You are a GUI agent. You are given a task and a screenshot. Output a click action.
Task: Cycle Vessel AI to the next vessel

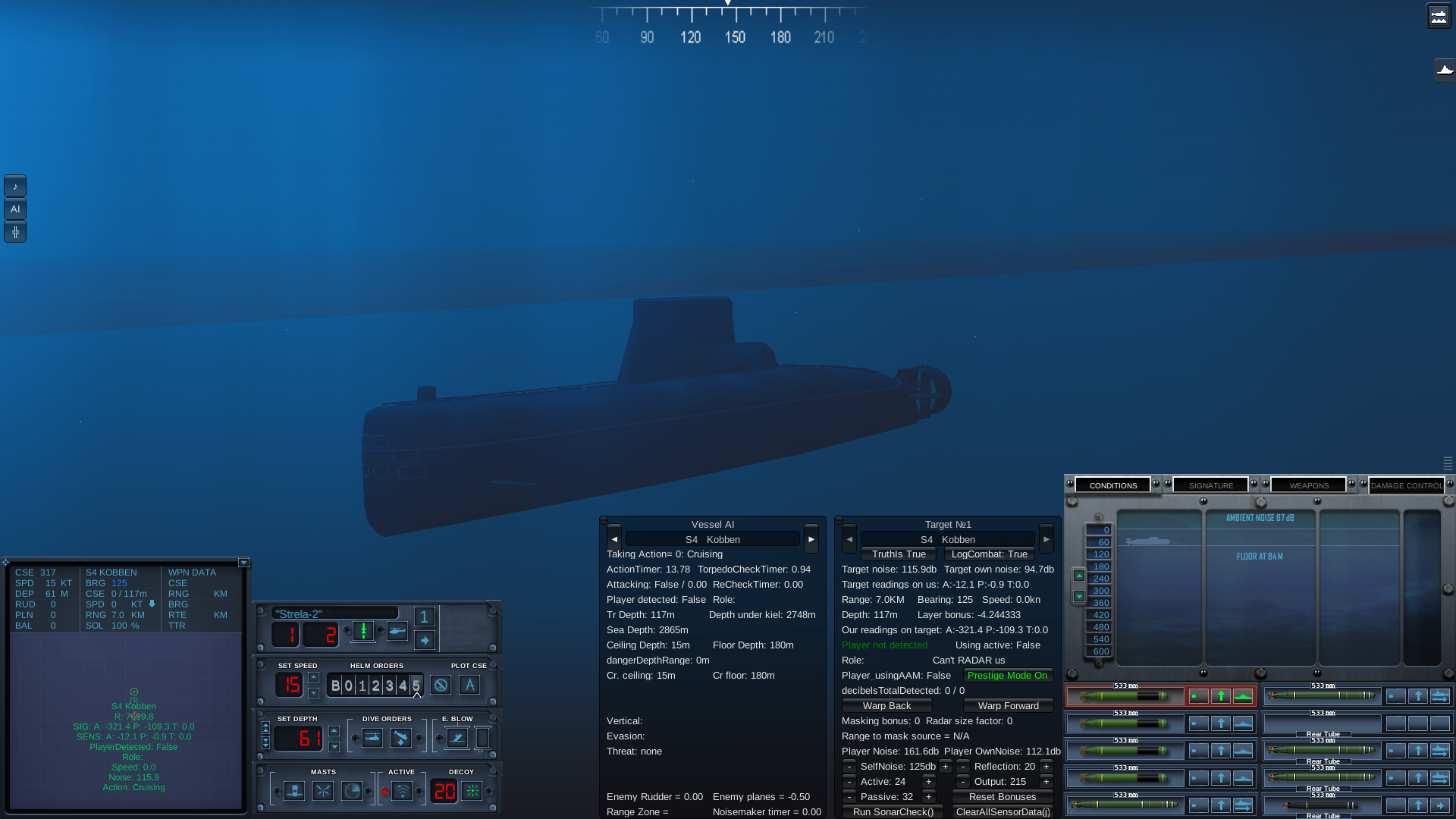click(811, 539)
